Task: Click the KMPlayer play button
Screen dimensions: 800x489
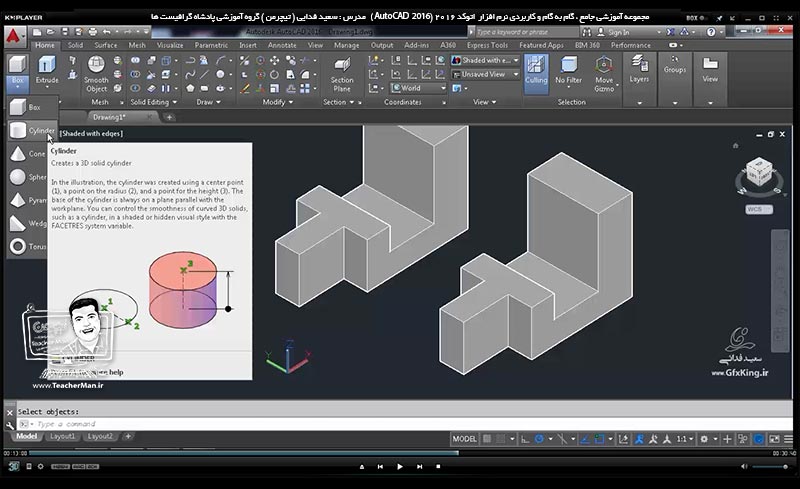Action: tap(399, 467)
